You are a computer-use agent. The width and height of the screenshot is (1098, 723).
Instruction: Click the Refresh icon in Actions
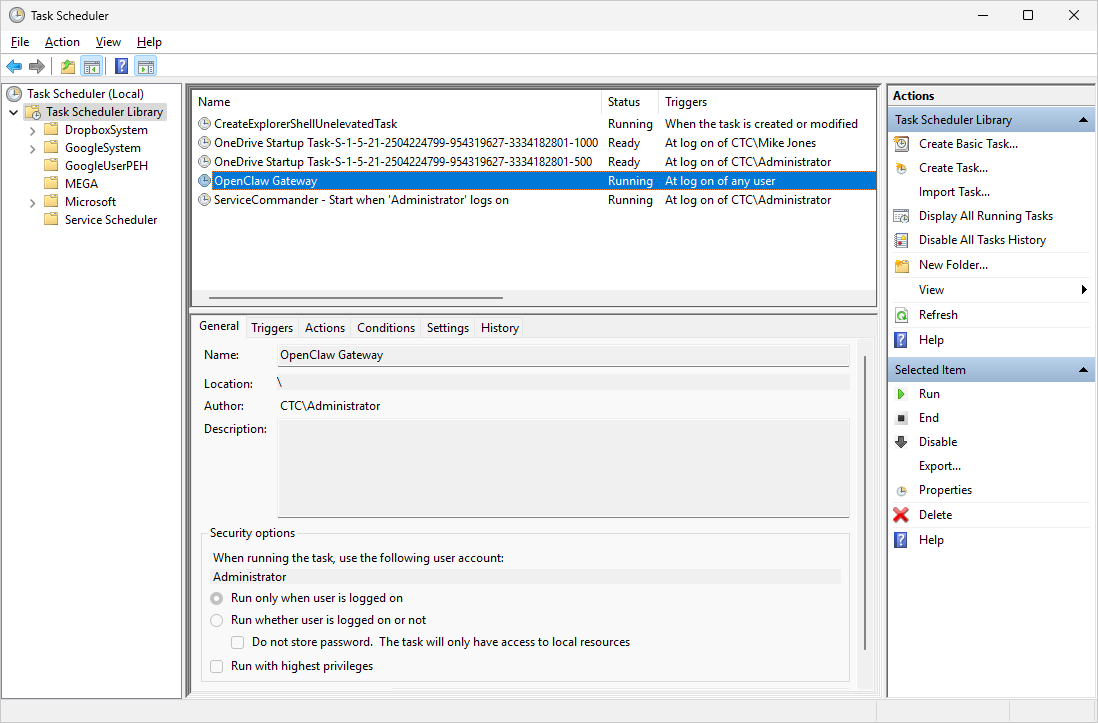pyautogui.click(x=901, y=315)
